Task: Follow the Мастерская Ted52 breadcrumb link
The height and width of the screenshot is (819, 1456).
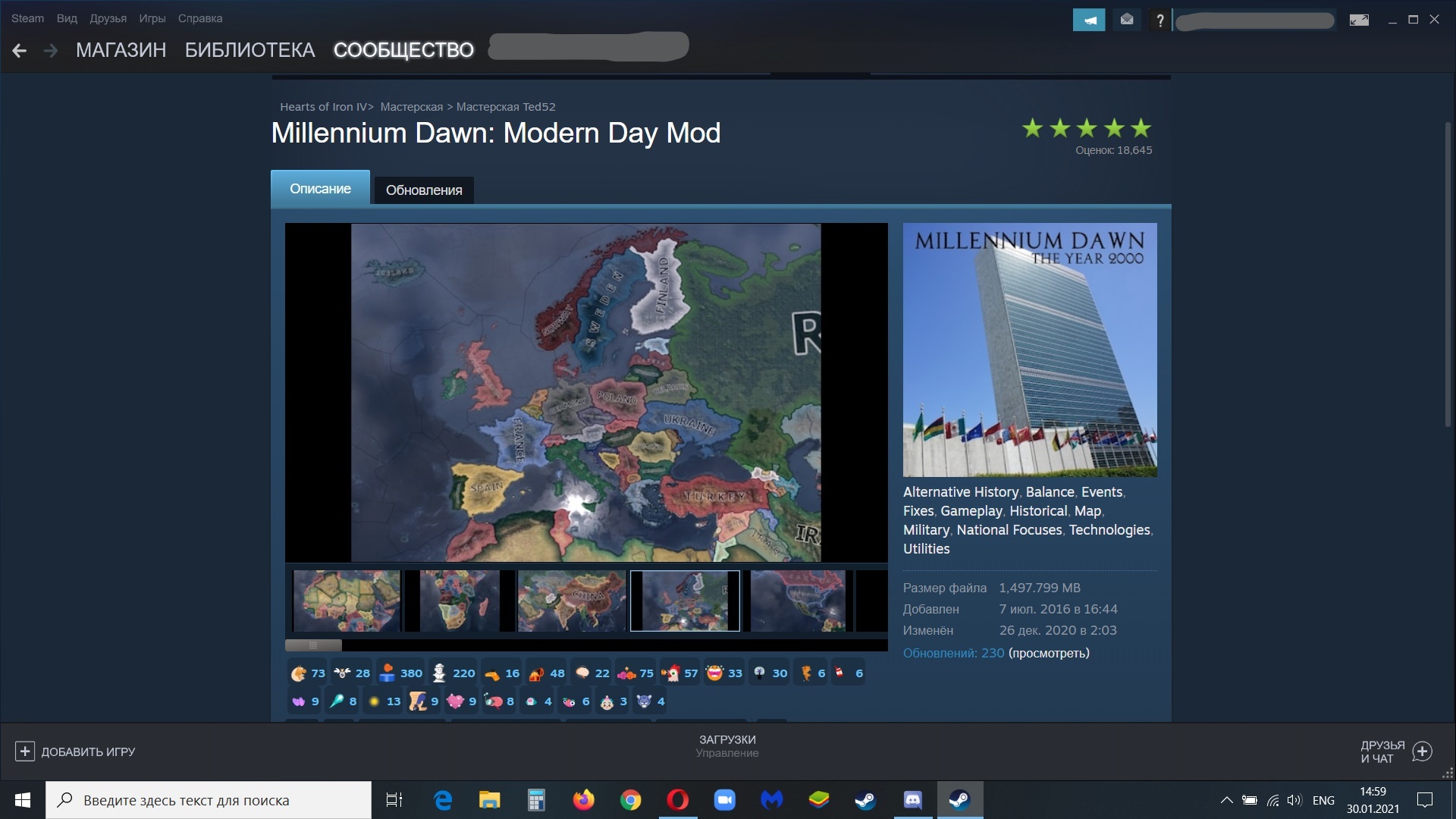Action: click(x=505, y=107)
